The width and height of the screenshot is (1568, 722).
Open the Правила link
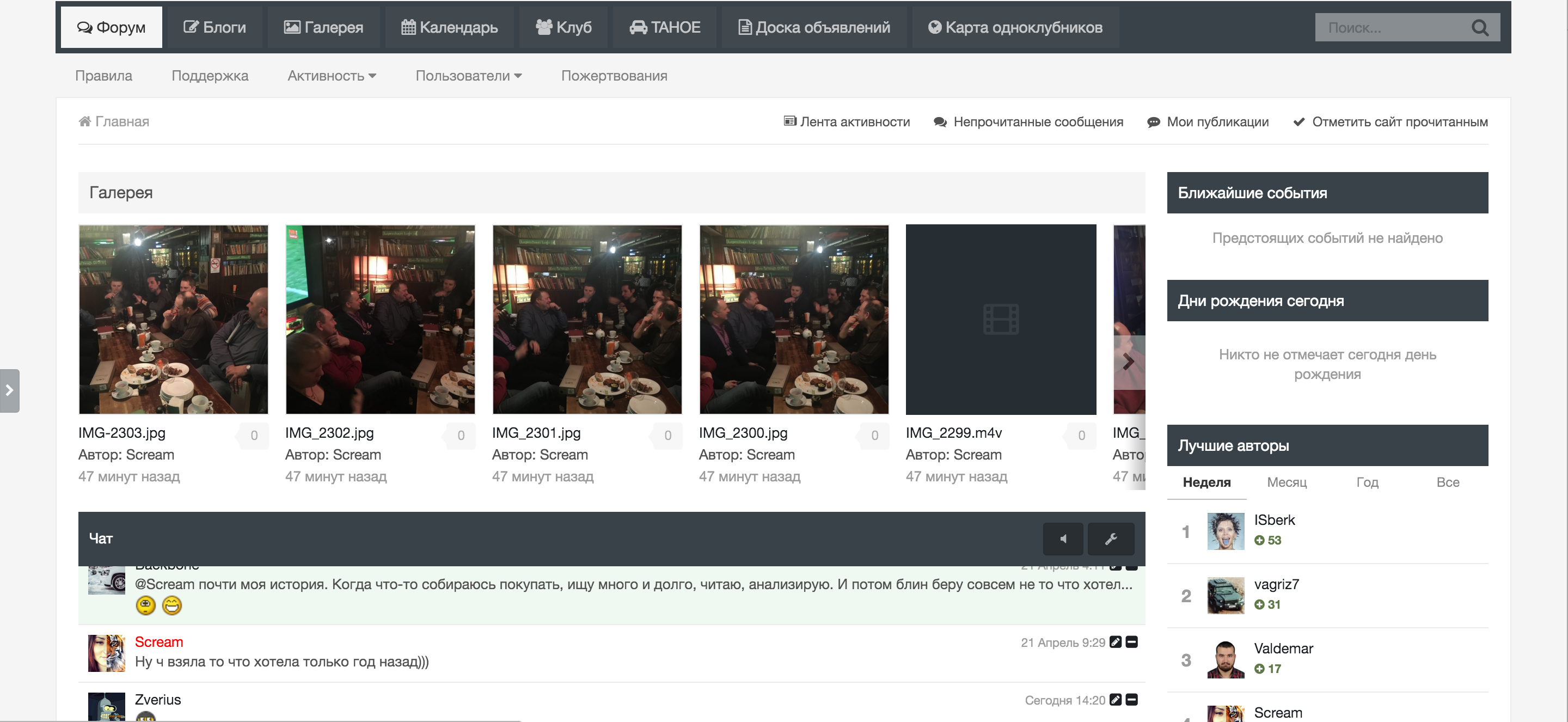pos(103,76)
